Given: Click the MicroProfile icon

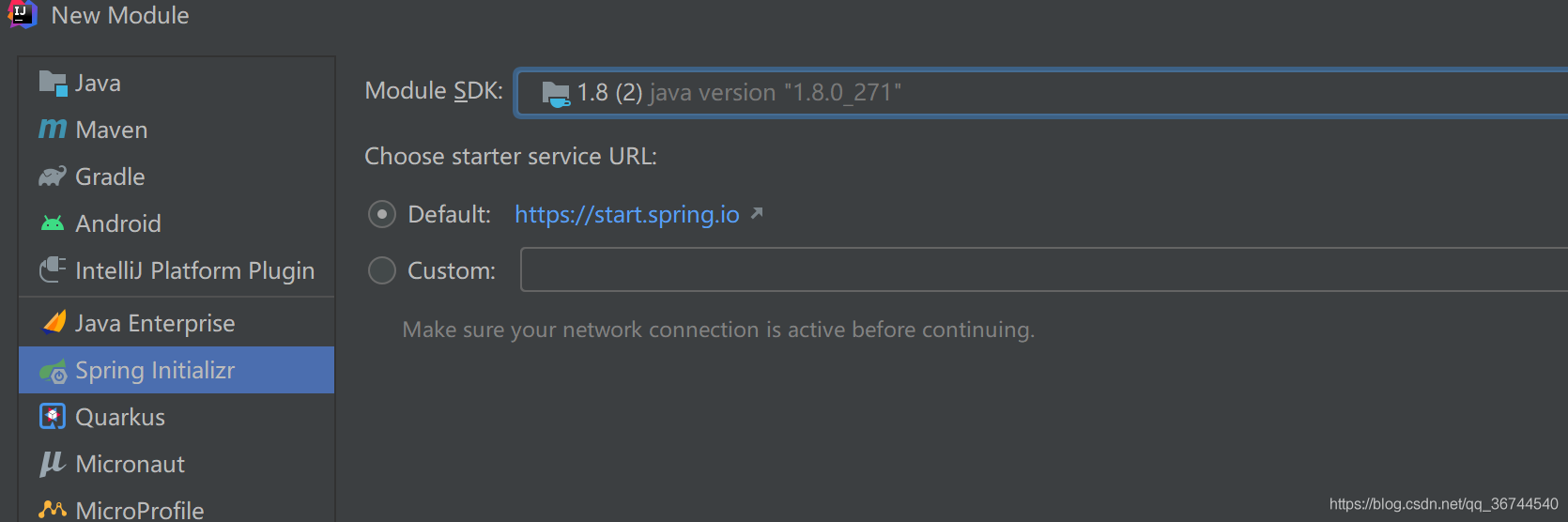Looking at the screenshot, I should point(53,510).
